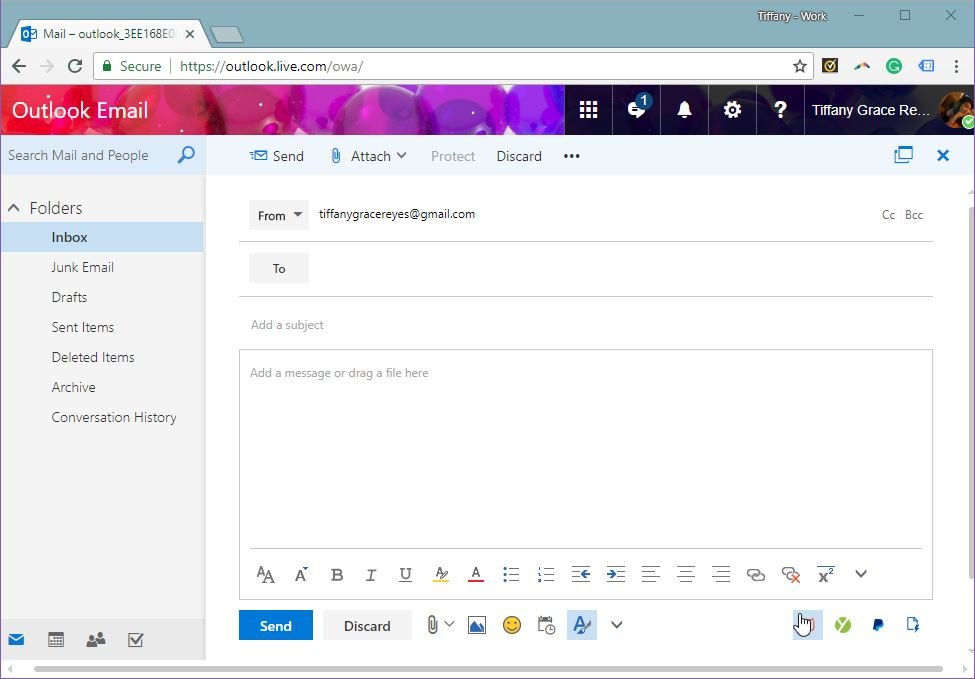Viewport: 975px width, 679px height.
Task: Click the blue Send button
Action: (x=275, y=626)
